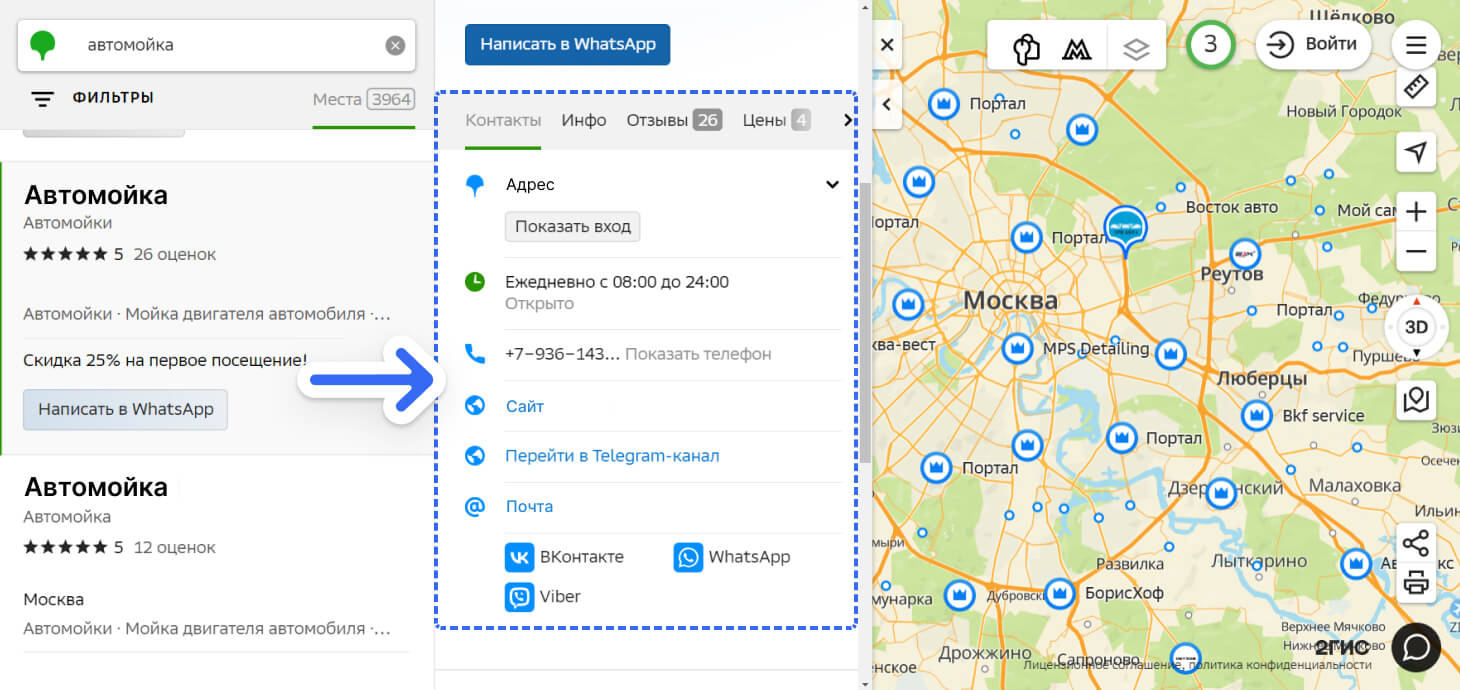The width and height of the screenshot is (1460, 690).
Task: Expand the Адрес section chevron
Action: click(x=832, y=184)
